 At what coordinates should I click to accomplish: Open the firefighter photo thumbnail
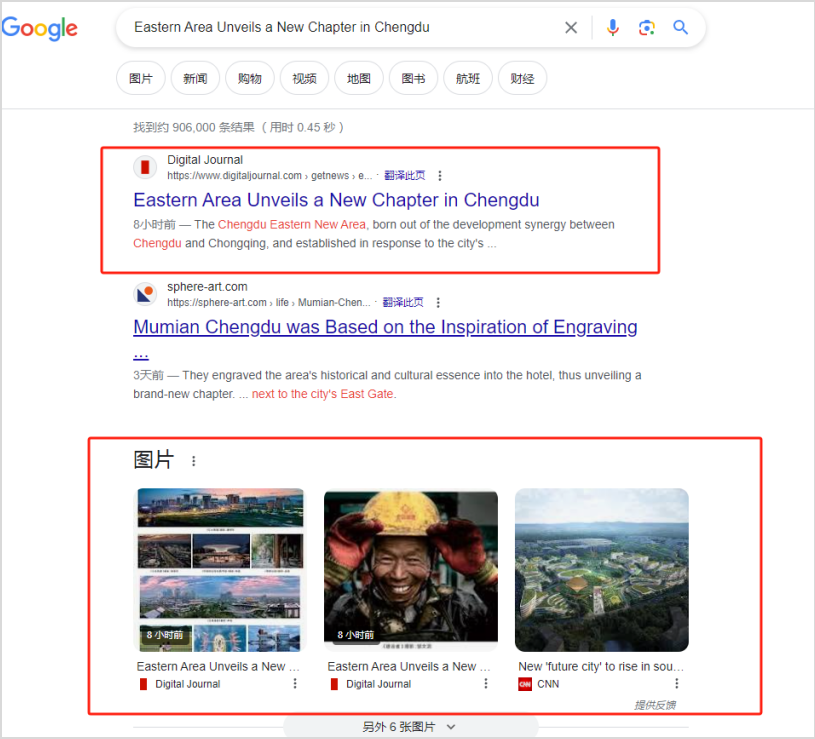(410, 568)
